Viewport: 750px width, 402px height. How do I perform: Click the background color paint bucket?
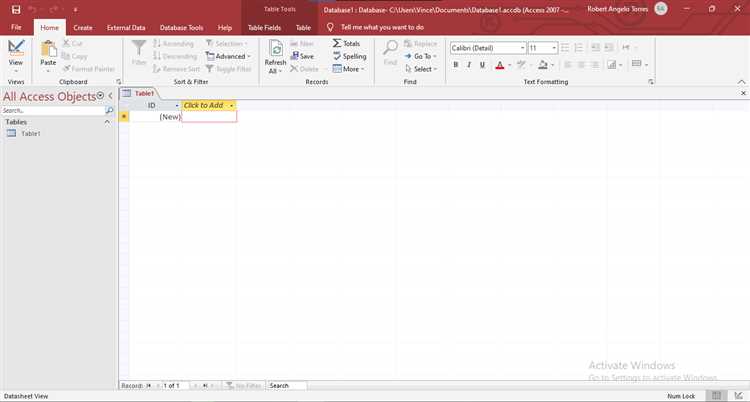[x=543, y=65]
